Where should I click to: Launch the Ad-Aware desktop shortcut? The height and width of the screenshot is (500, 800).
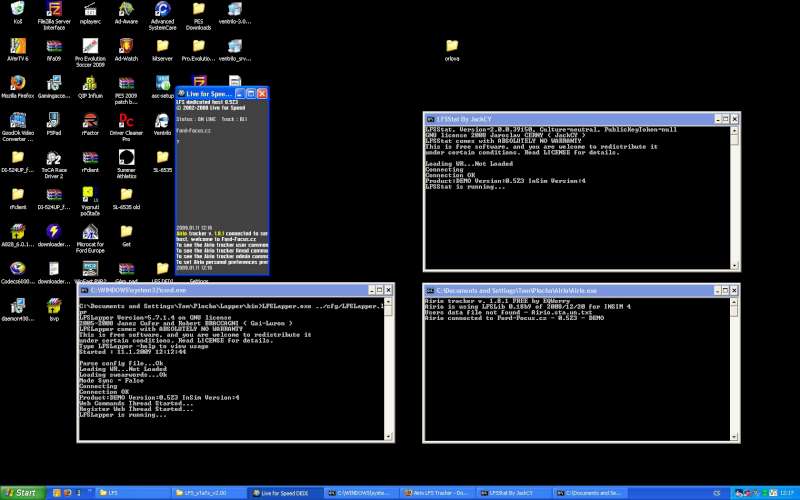click(126, 10)
